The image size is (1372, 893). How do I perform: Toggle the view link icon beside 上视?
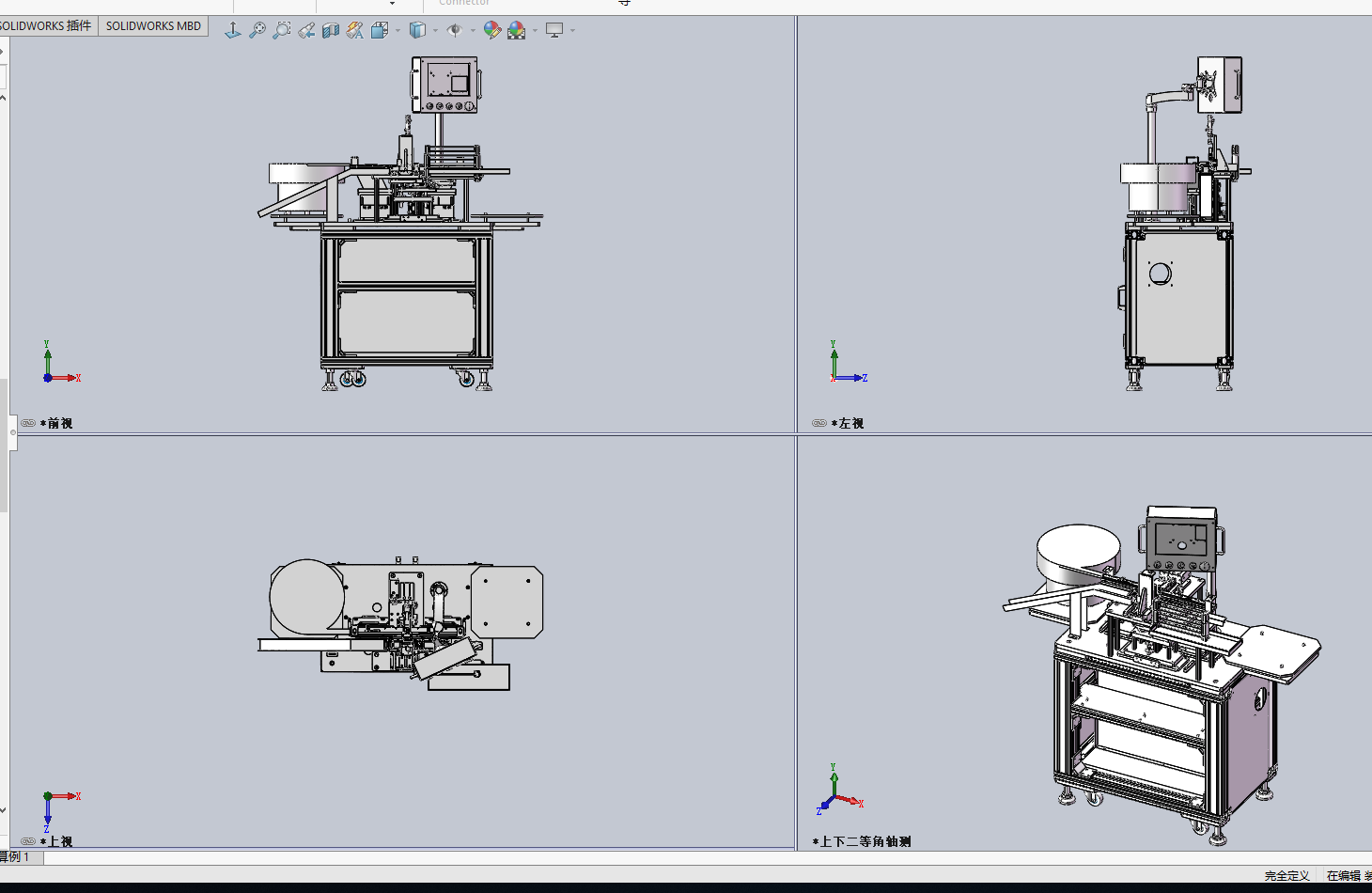tap(28, 841)
